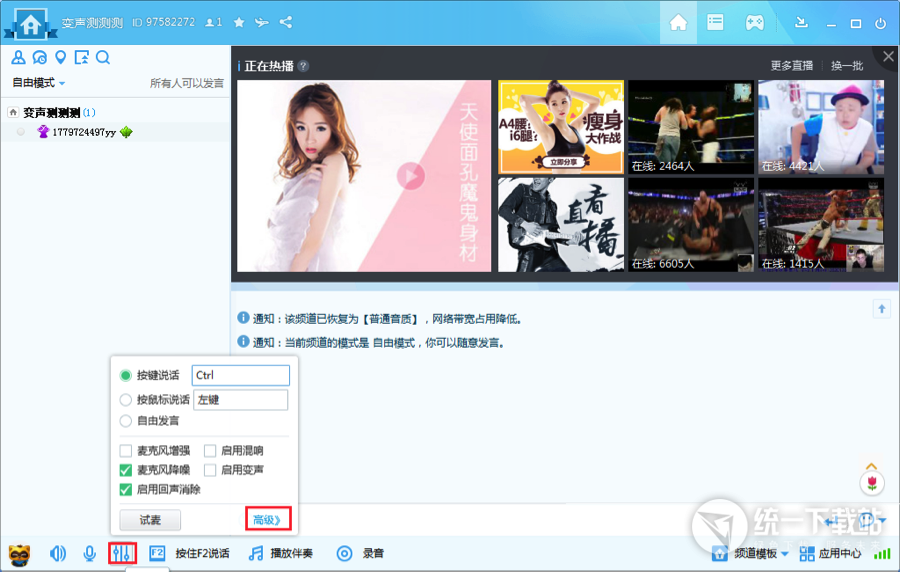Click the 试麦 test mic button
The image size is (900, 572).
(x=150, y=520)
